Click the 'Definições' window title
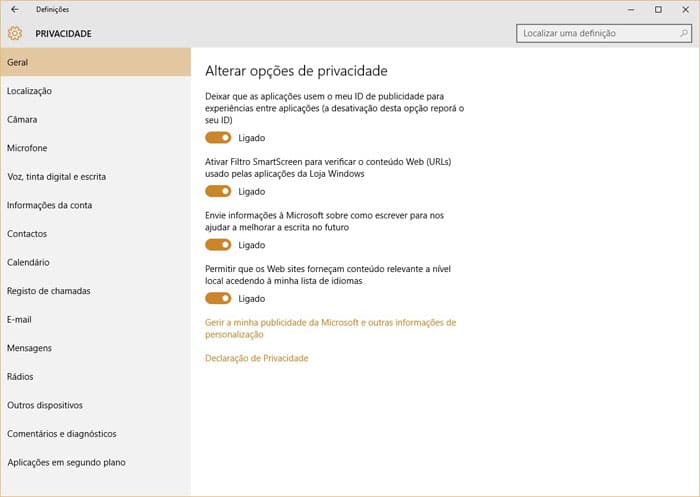The height and width of the screenshot is (497, 700). 53,9
